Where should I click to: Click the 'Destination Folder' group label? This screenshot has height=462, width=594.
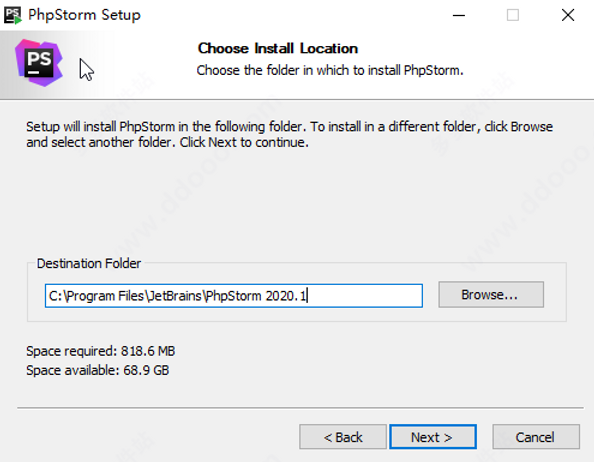89,263
